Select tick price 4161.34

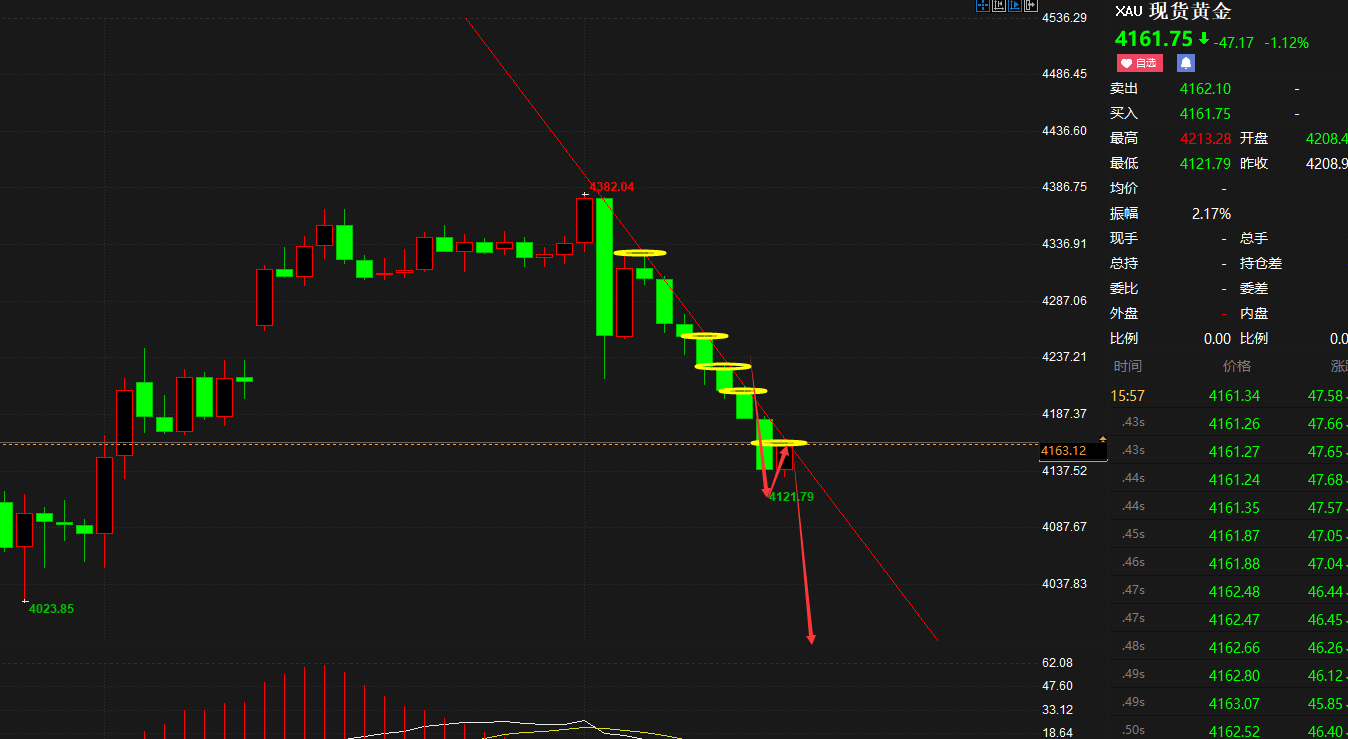[x=1234, y=396]
